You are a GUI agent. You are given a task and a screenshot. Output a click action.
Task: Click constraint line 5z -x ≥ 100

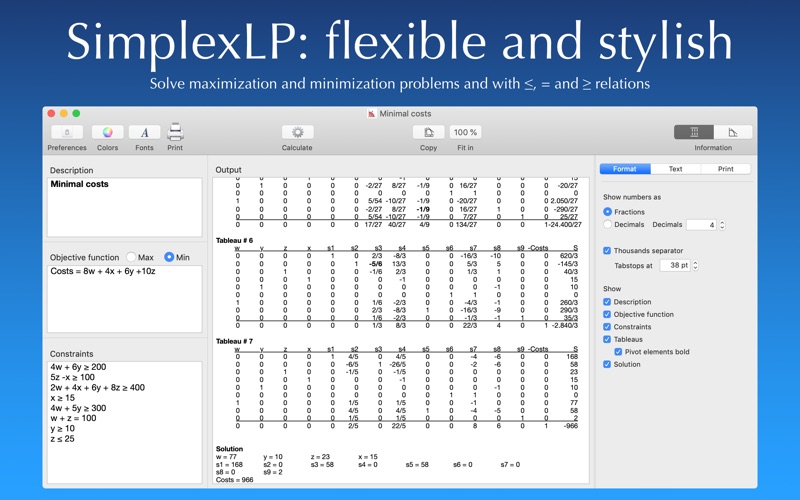click(72, 378)
